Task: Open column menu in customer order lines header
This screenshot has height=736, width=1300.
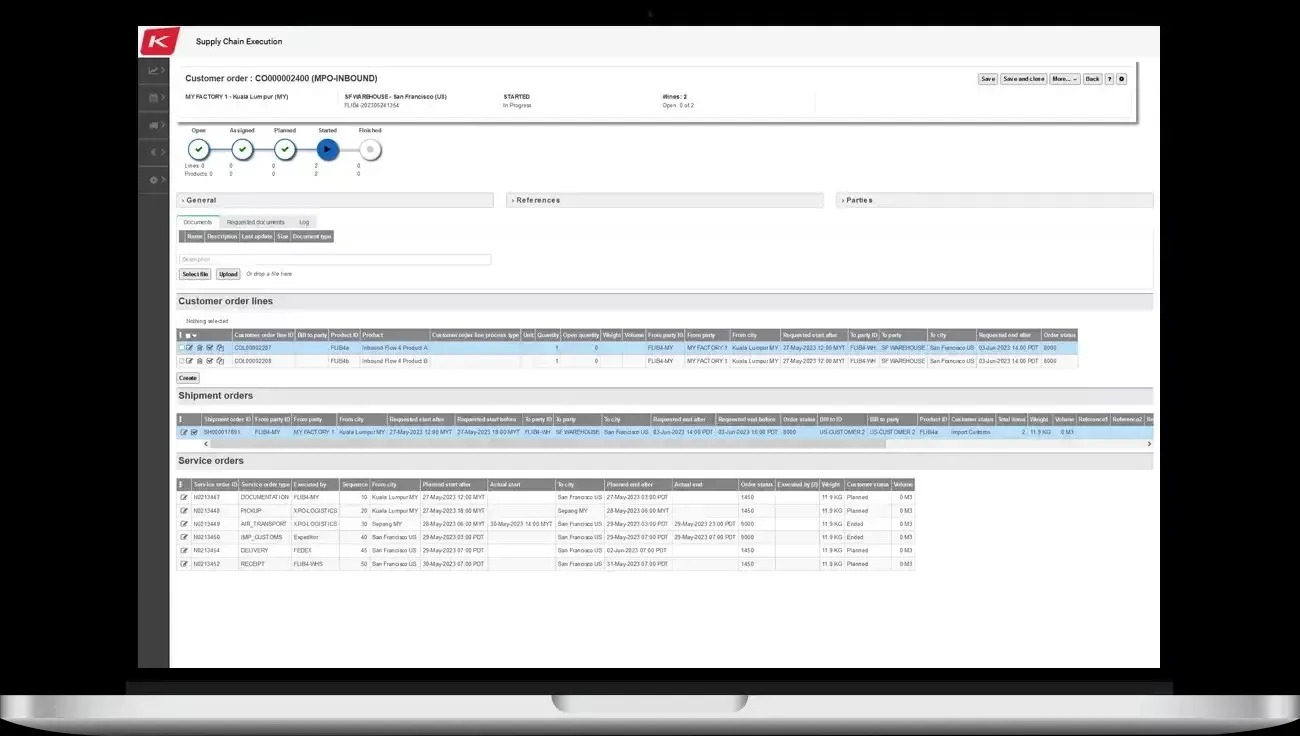Action: coord(181,335)
